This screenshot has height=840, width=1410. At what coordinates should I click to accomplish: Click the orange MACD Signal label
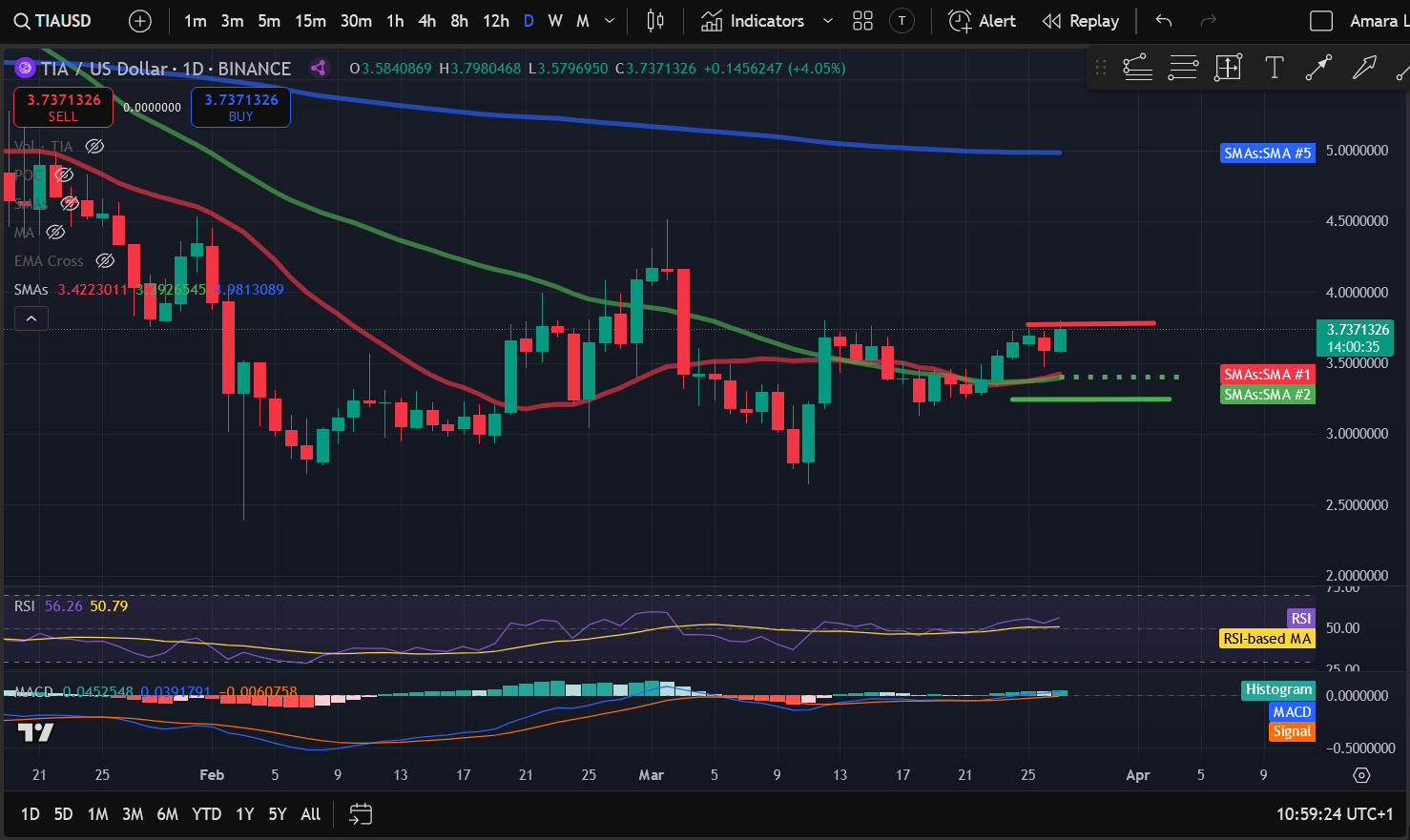click(x=1293, y=731)
